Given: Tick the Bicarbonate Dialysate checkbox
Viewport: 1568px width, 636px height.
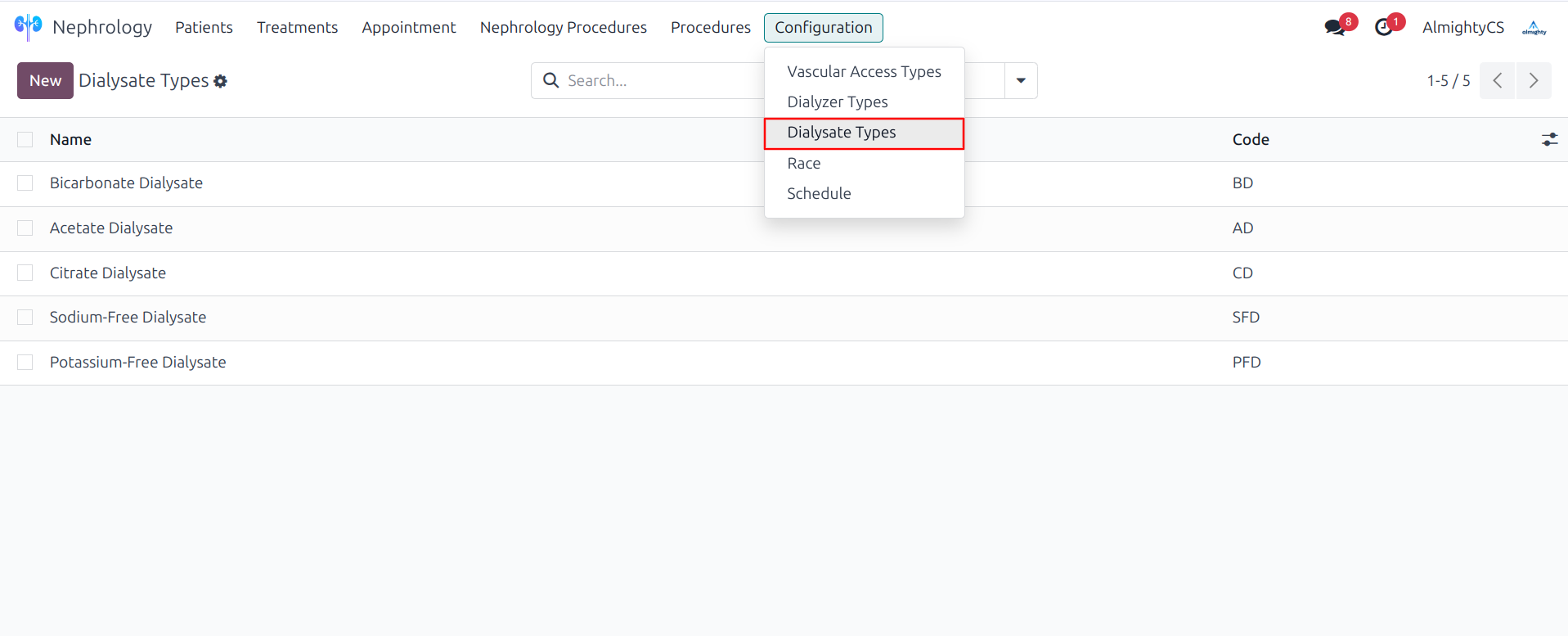Looking at the screenshot, I should [25, 183].
